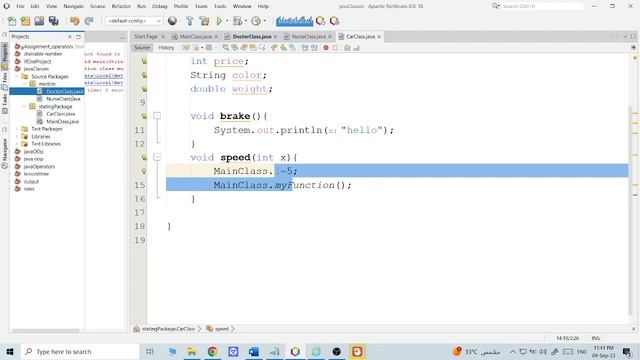Image resolution: width=640 pixels, height=360 pixels.
Task: Open Microsoft Word from the taskbar
Action: point(253,351)
